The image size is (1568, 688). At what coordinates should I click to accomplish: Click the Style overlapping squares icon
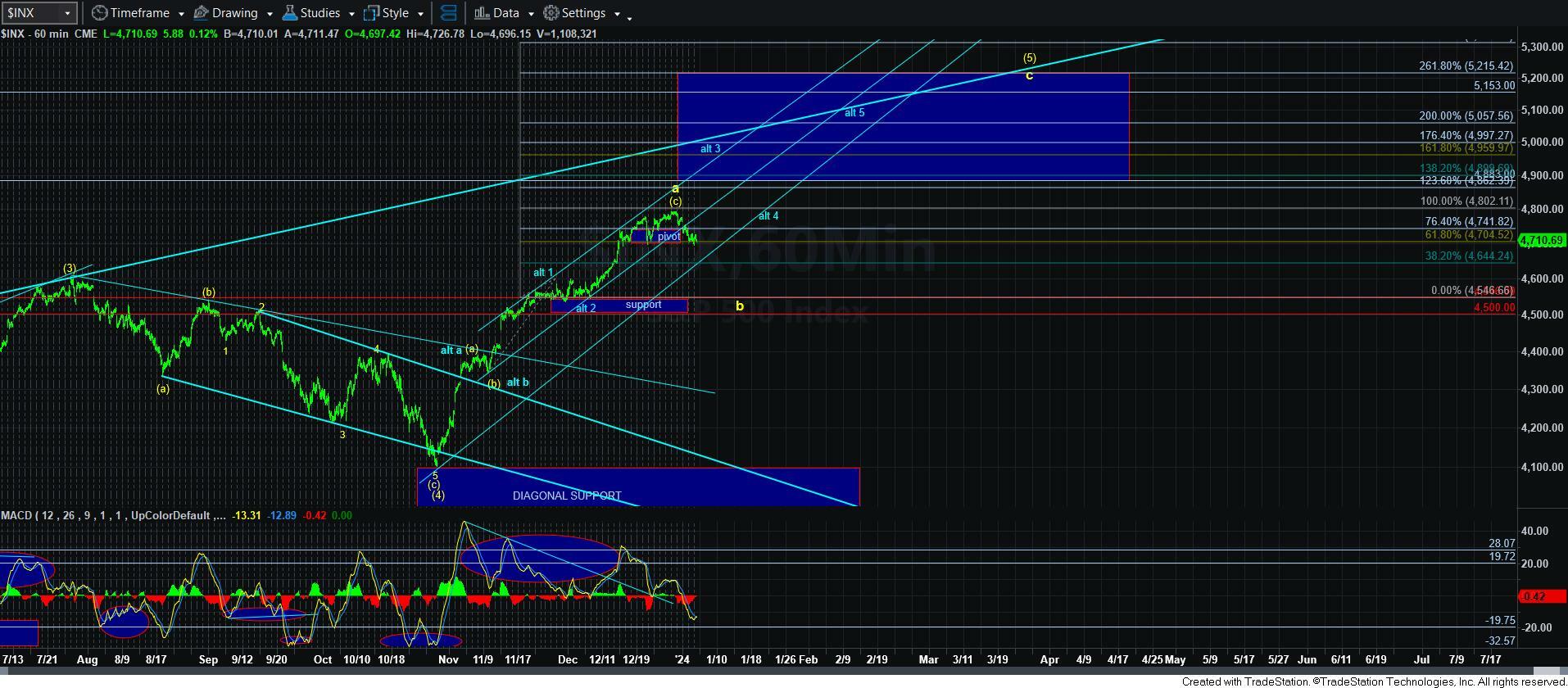(x=371, y=13)
